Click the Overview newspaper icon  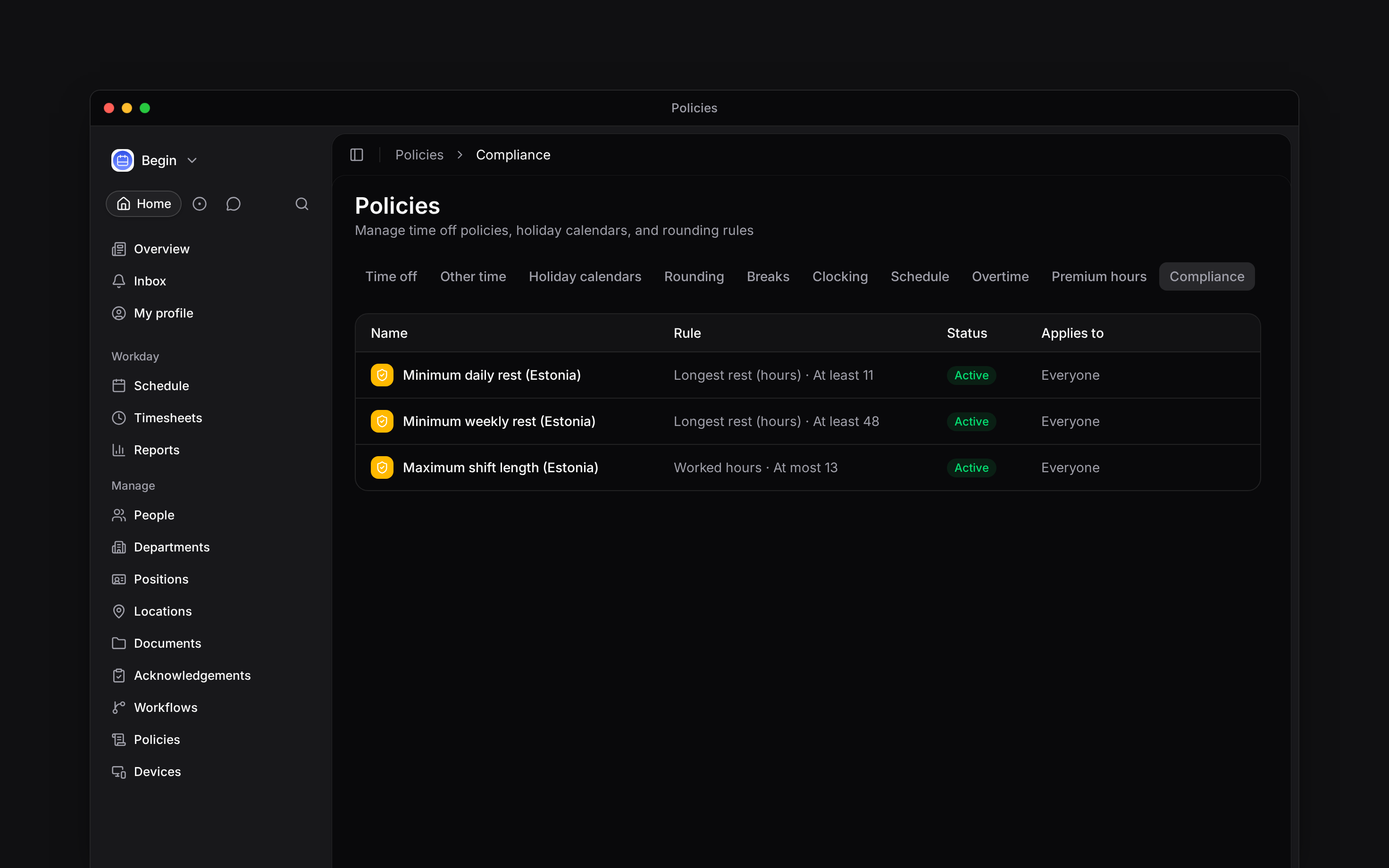[x=119, y=249]
